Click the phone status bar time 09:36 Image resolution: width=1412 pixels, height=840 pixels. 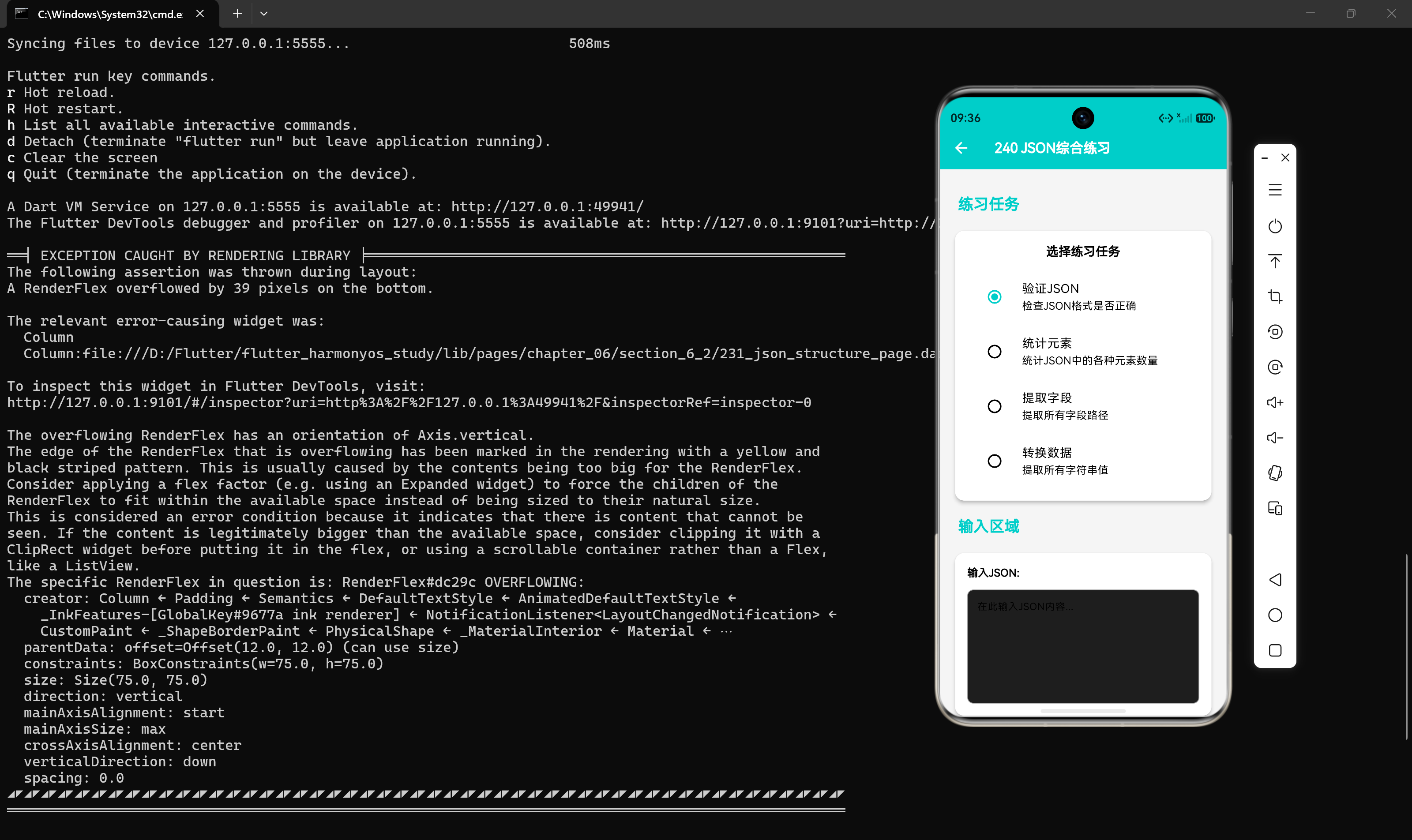tap(965, 118)
